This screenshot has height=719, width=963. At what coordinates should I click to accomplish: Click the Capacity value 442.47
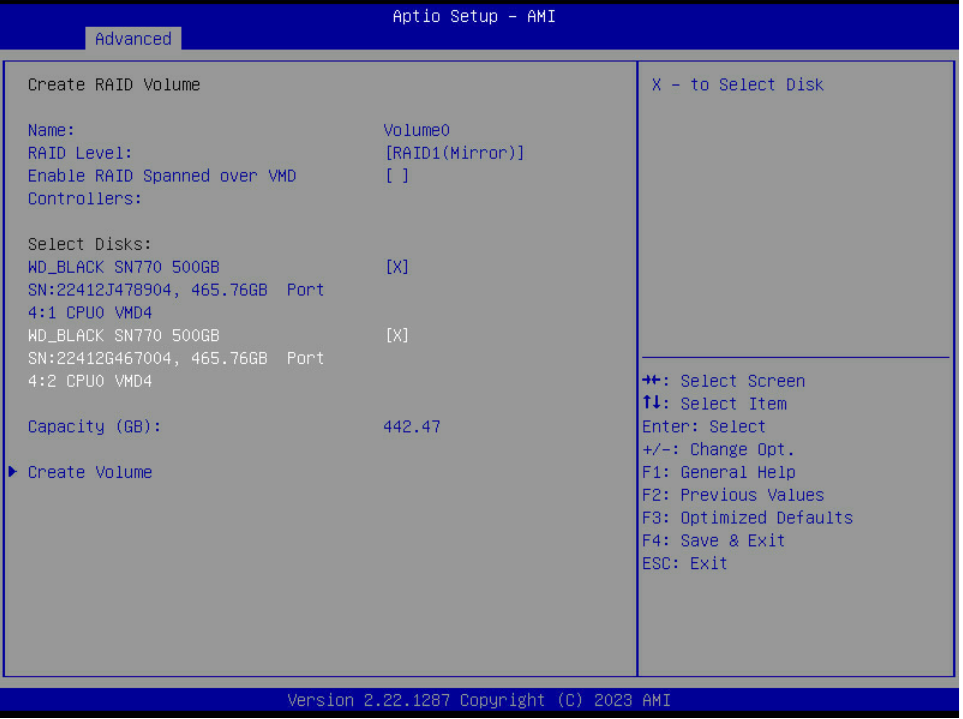click(x=411, y=427)
